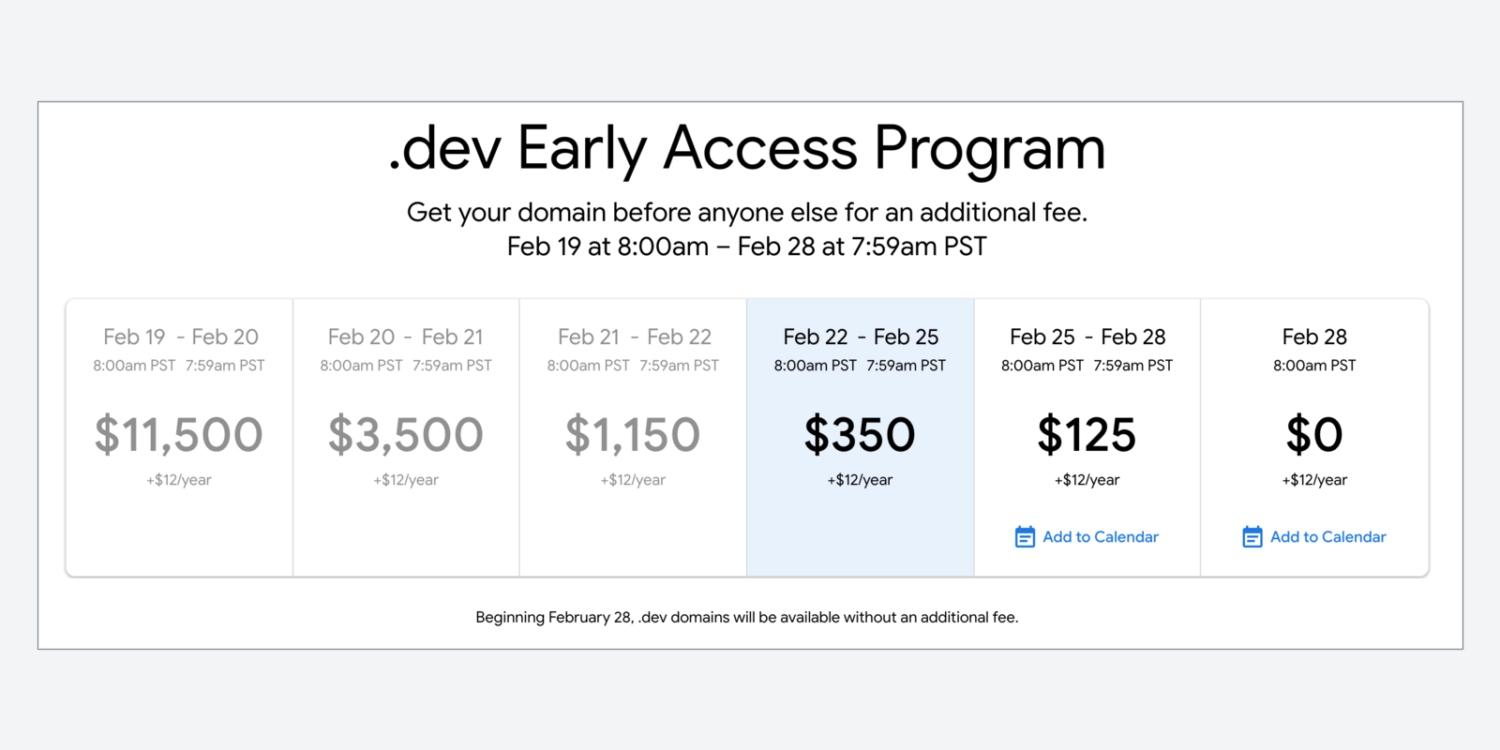1500x750 pixels.
Task: Click the .dev Early Access Program heading
Action: click(x=747, y=150)
